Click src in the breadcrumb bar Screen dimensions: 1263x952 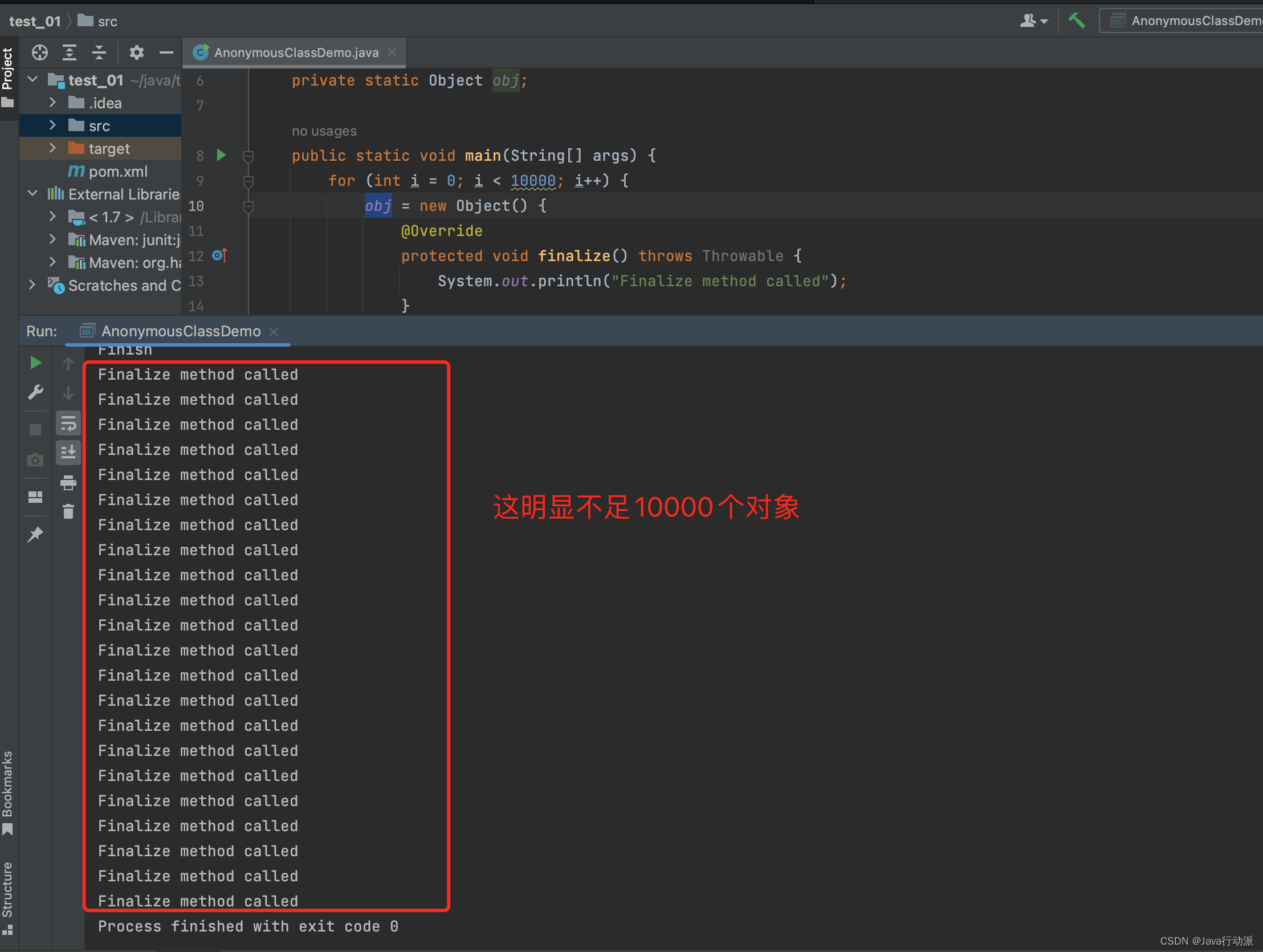point(98,21)
